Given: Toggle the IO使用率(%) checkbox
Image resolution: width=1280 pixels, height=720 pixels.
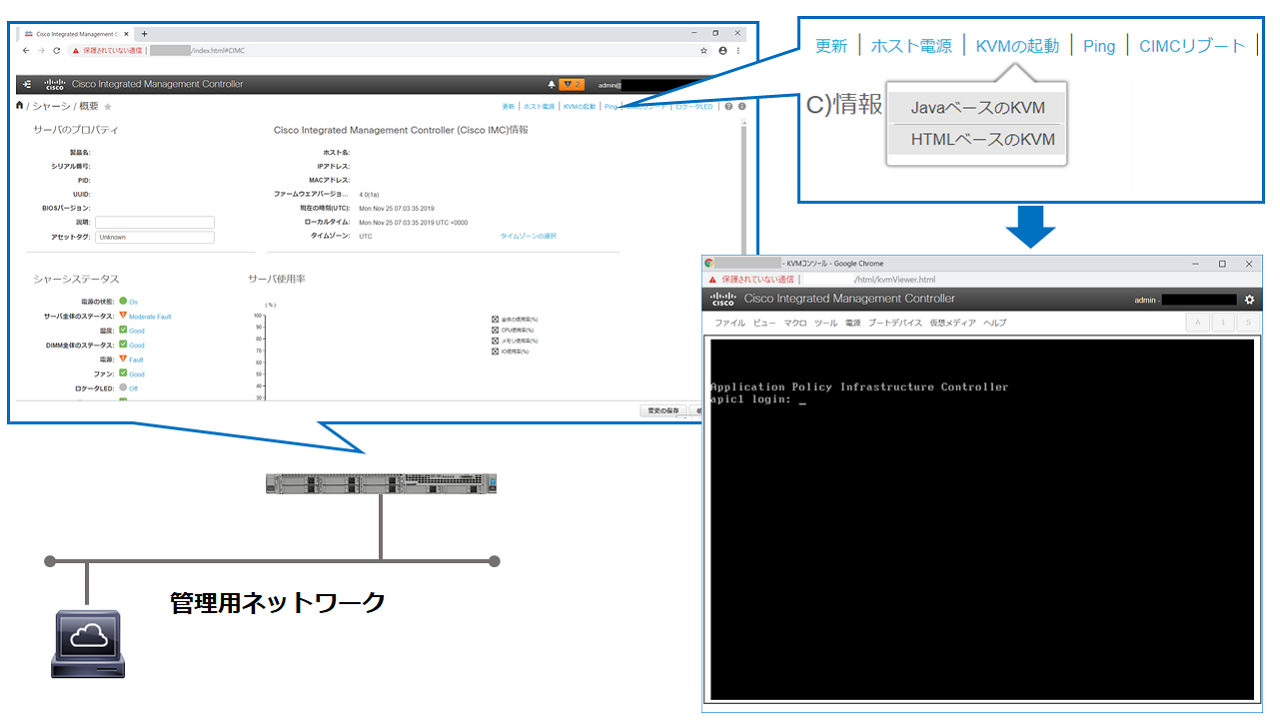Looking at the screenshot, I should coord(495,351).
